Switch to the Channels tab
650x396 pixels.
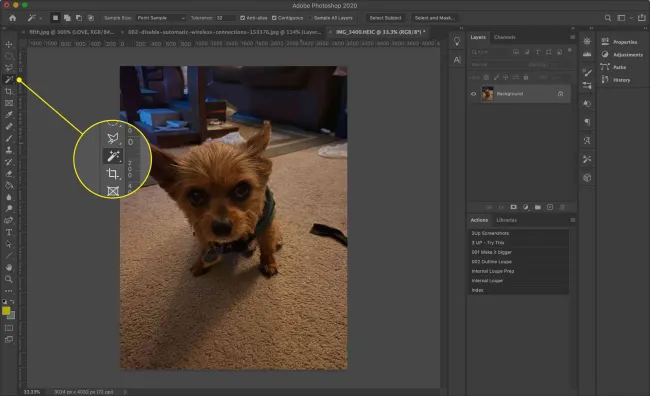[x=504, y=37]
